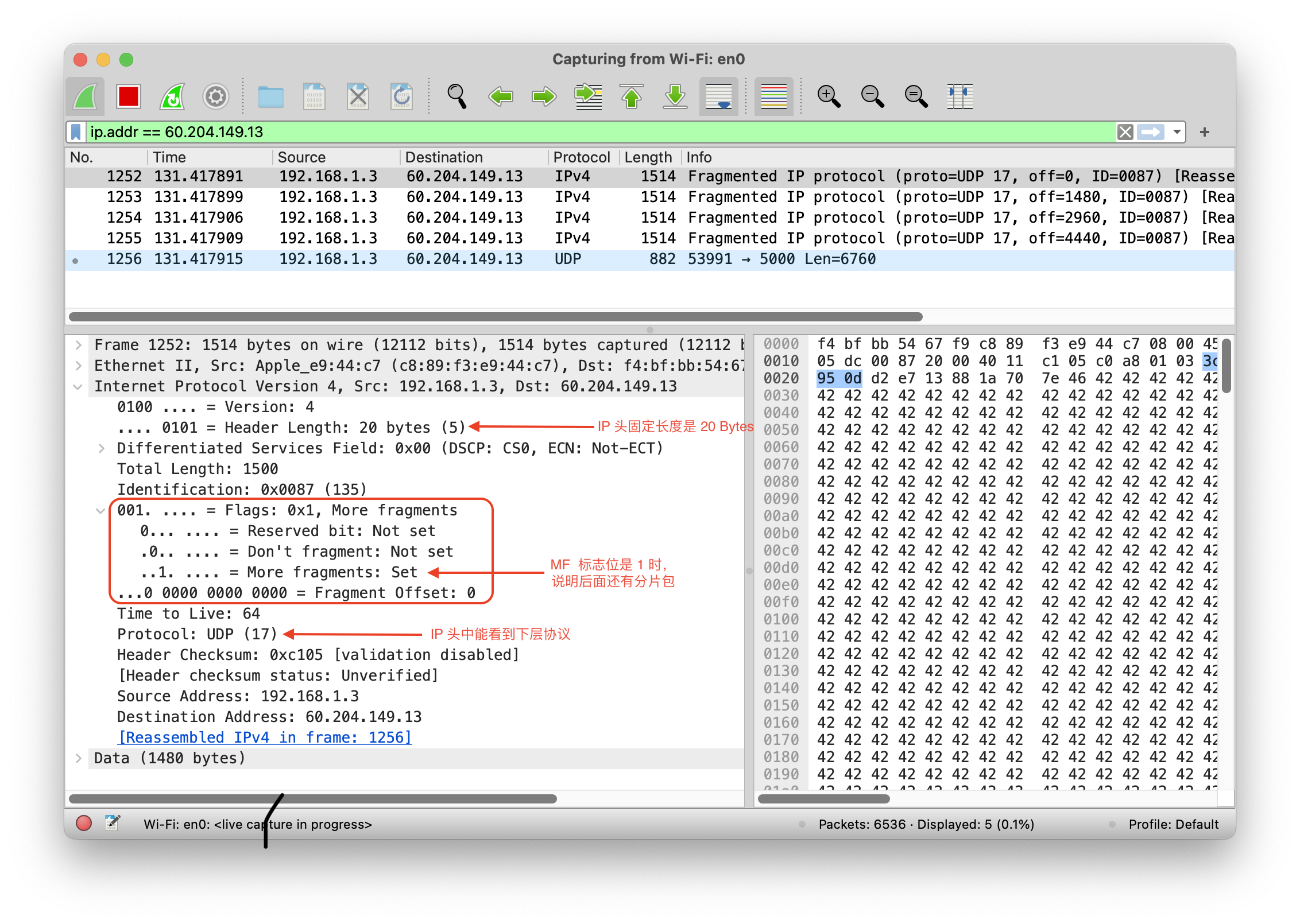Expand the Frame 1252 tree row
The height and width of the screenshot is (924, 1300).
(x=79, y=345)
